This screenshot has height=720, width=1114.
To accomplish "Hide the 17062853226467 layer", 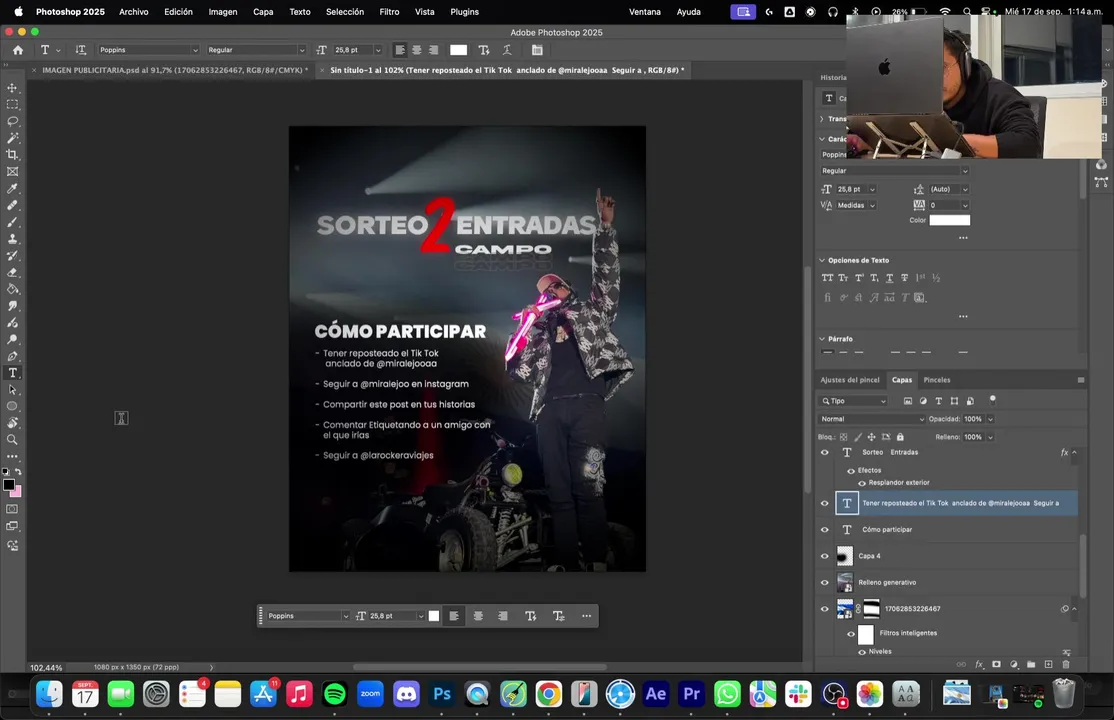I will (825, 608).
